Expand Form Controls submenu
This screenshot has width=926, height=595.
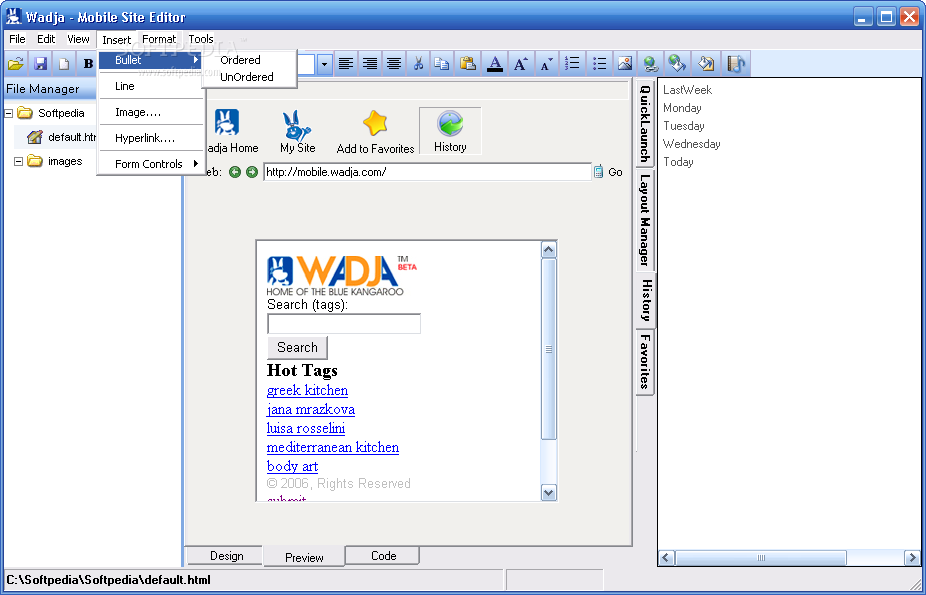click(150, 164)
